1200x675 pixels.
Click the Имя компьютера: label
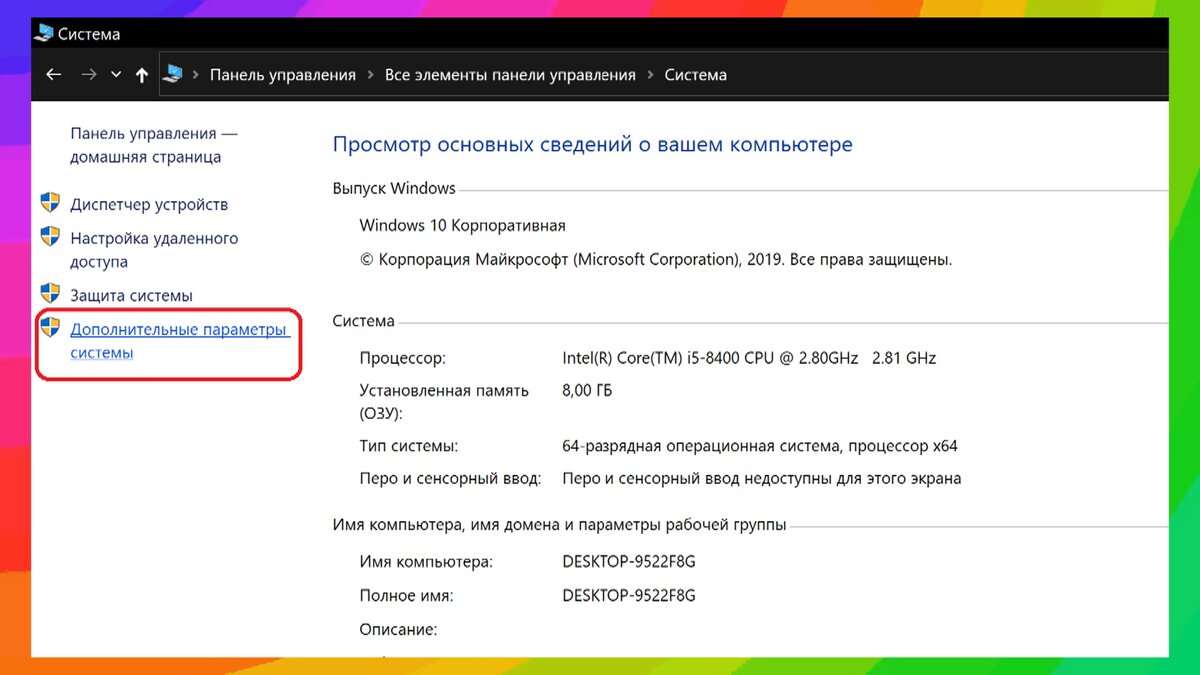[x=426, y=562]
